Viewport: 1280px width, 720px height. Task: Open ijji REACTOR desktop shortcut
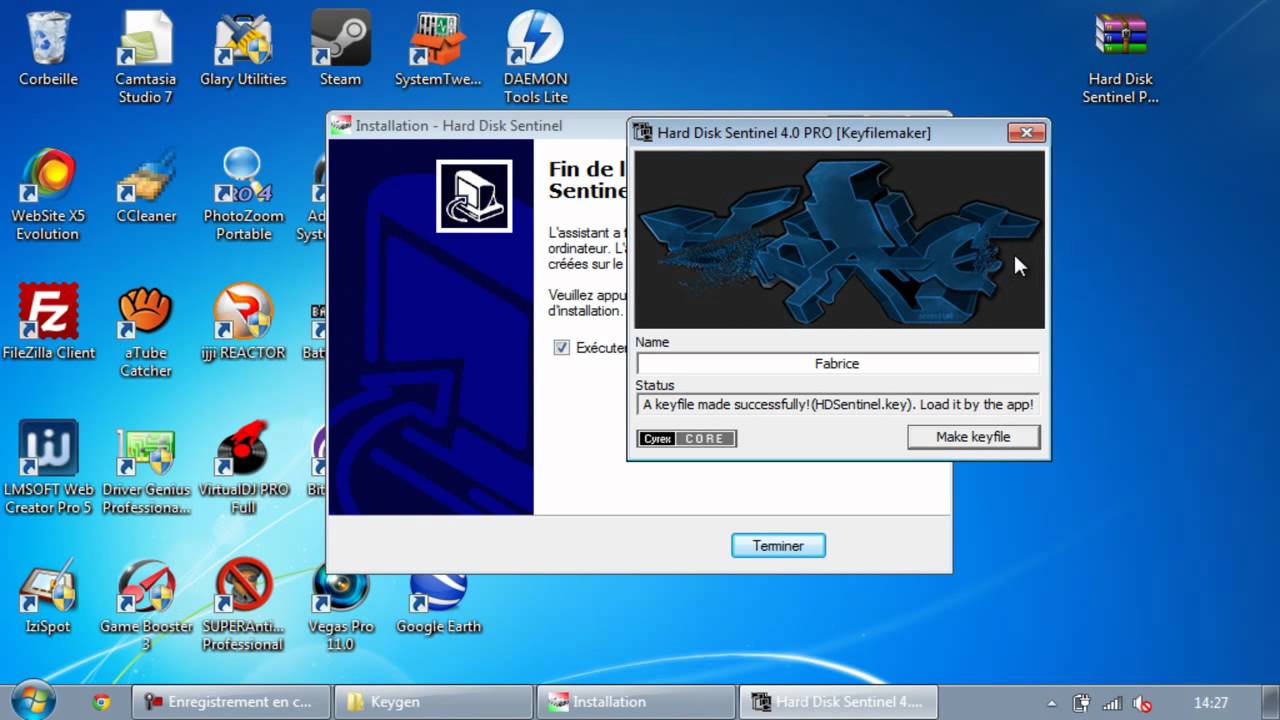click(243, 322)
